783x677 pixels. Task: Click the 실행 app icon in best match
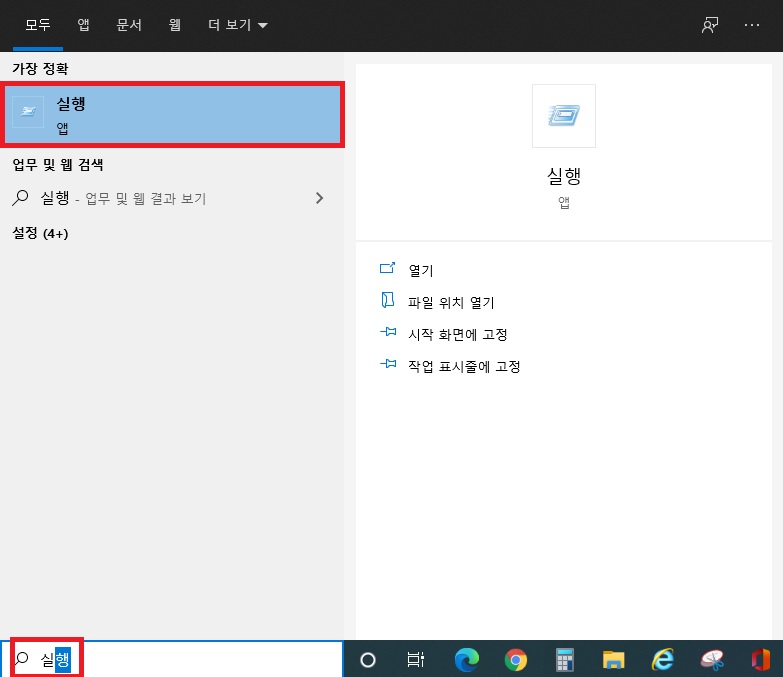[28, 112]
